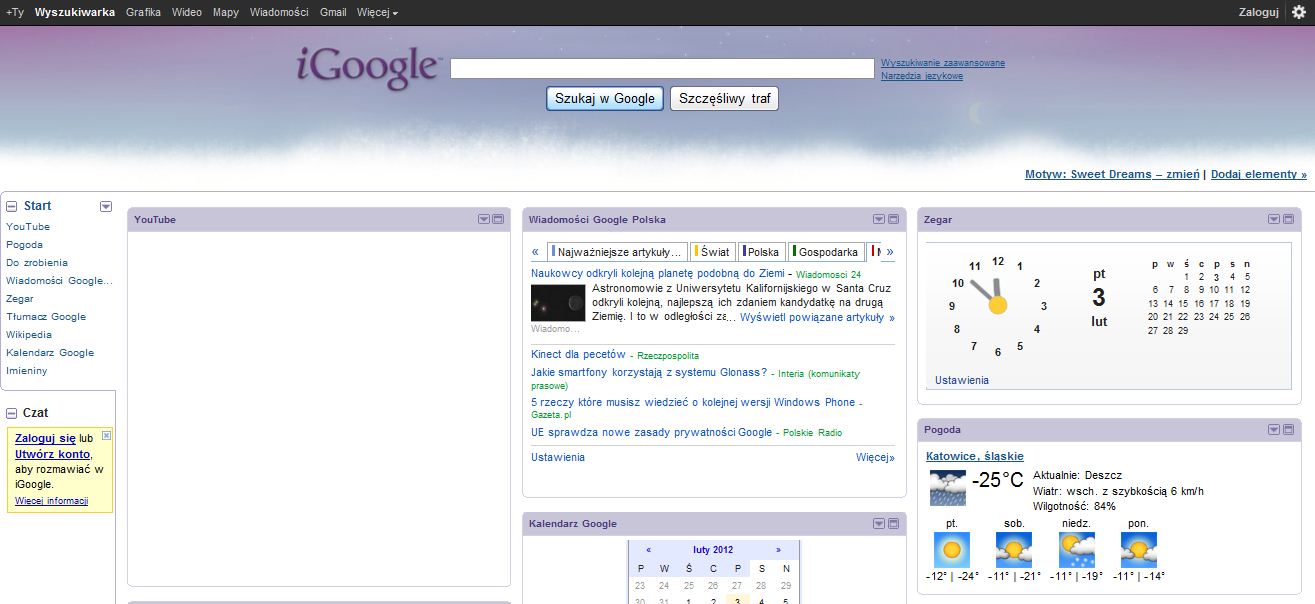Open Ustawienia in the news gadget
This screenshot has width=1315, height=604.
[x=558, y=457]
